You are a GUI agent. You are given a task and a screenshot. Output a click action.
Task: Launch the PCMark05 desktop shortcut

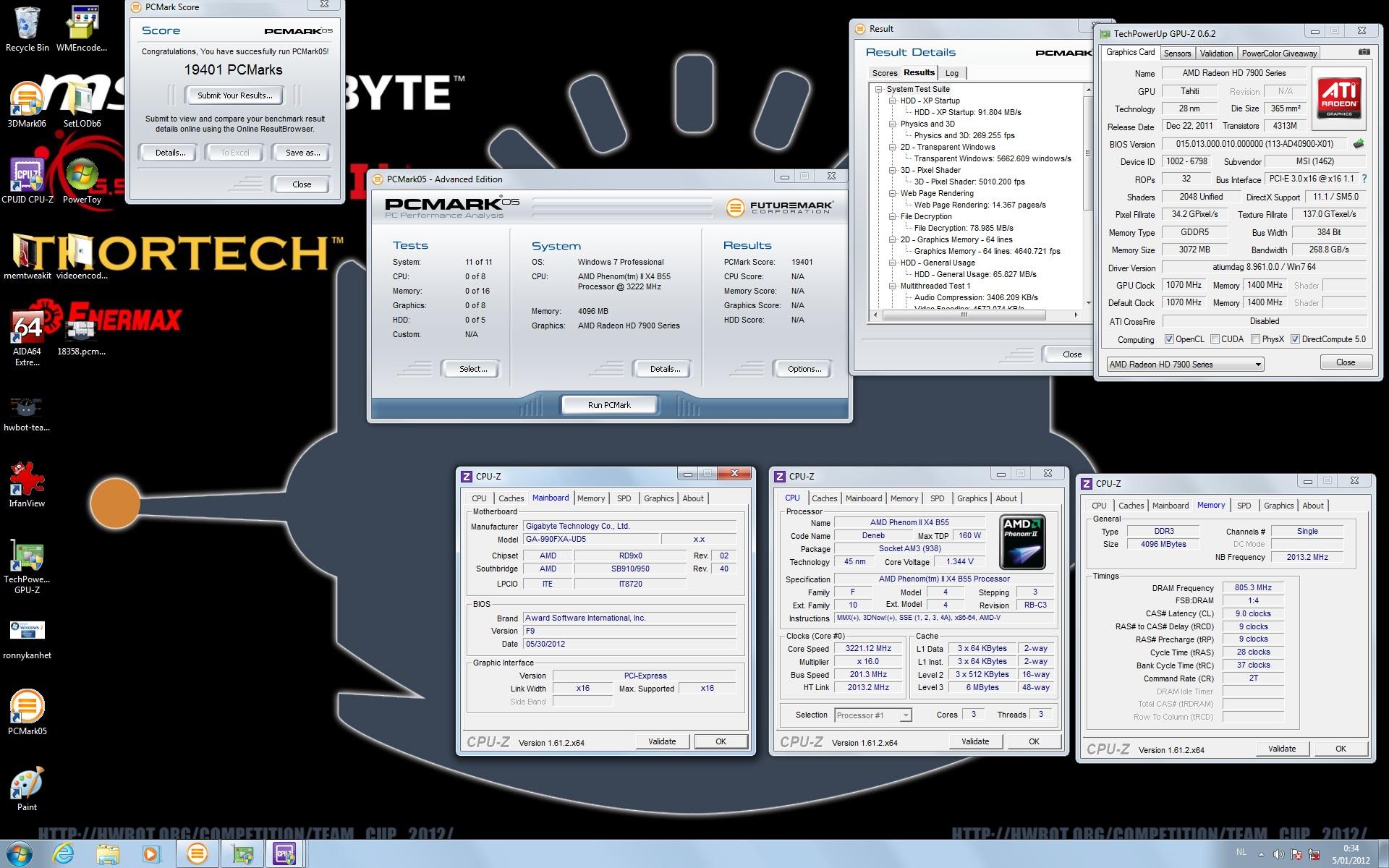point(27,712)
